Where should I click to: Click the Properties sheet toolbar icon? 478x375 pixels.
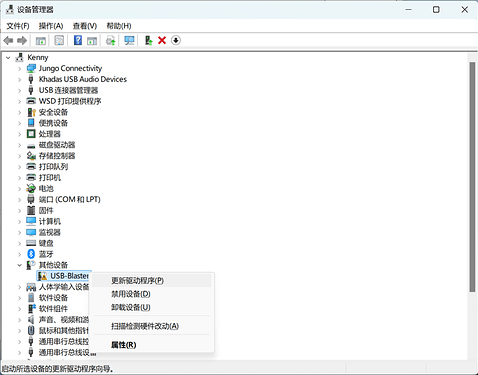[59, 41]
